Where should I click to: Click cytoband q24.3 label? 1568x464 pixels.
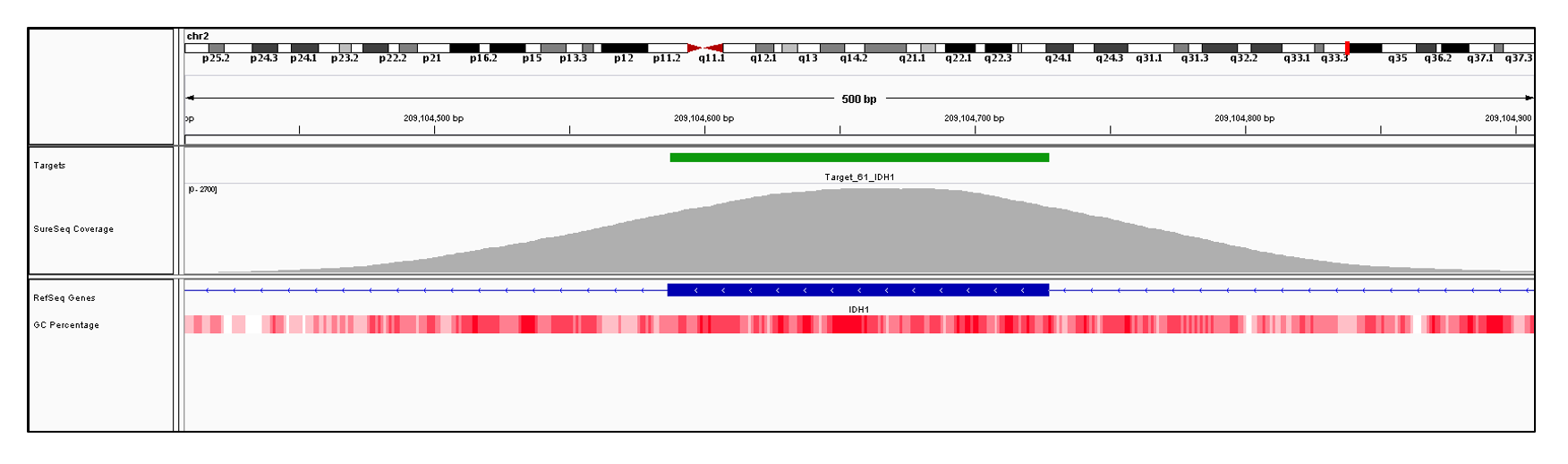(x=1110, y=58)
